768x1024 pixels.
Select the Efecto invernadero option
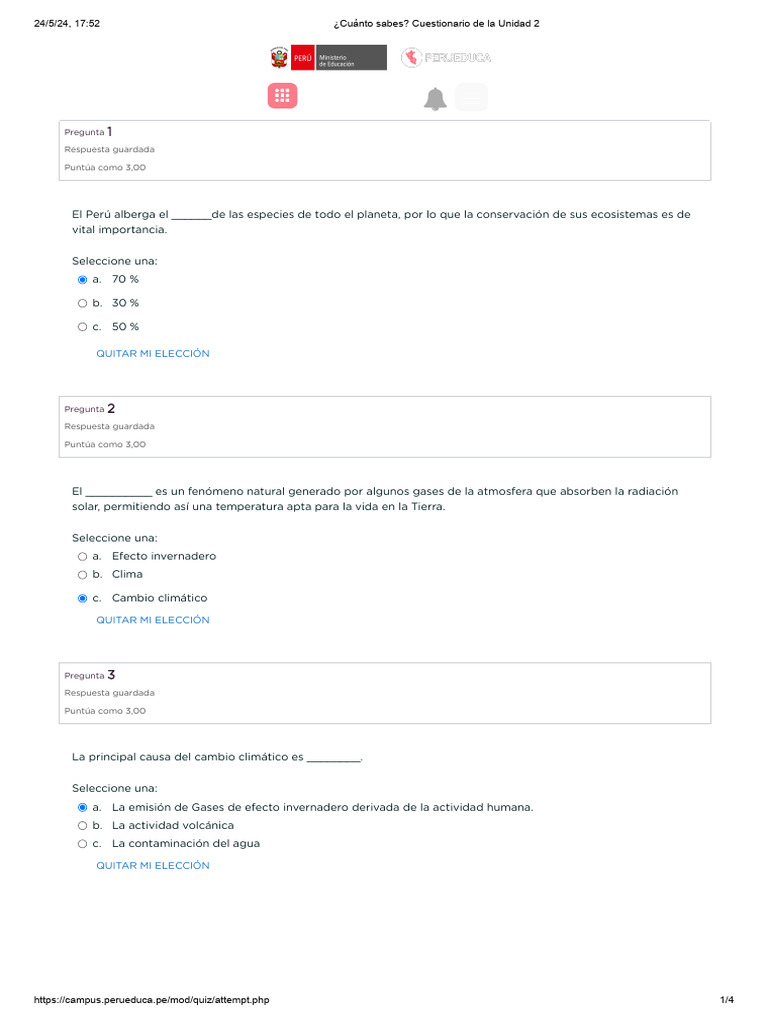click(83, 557)
